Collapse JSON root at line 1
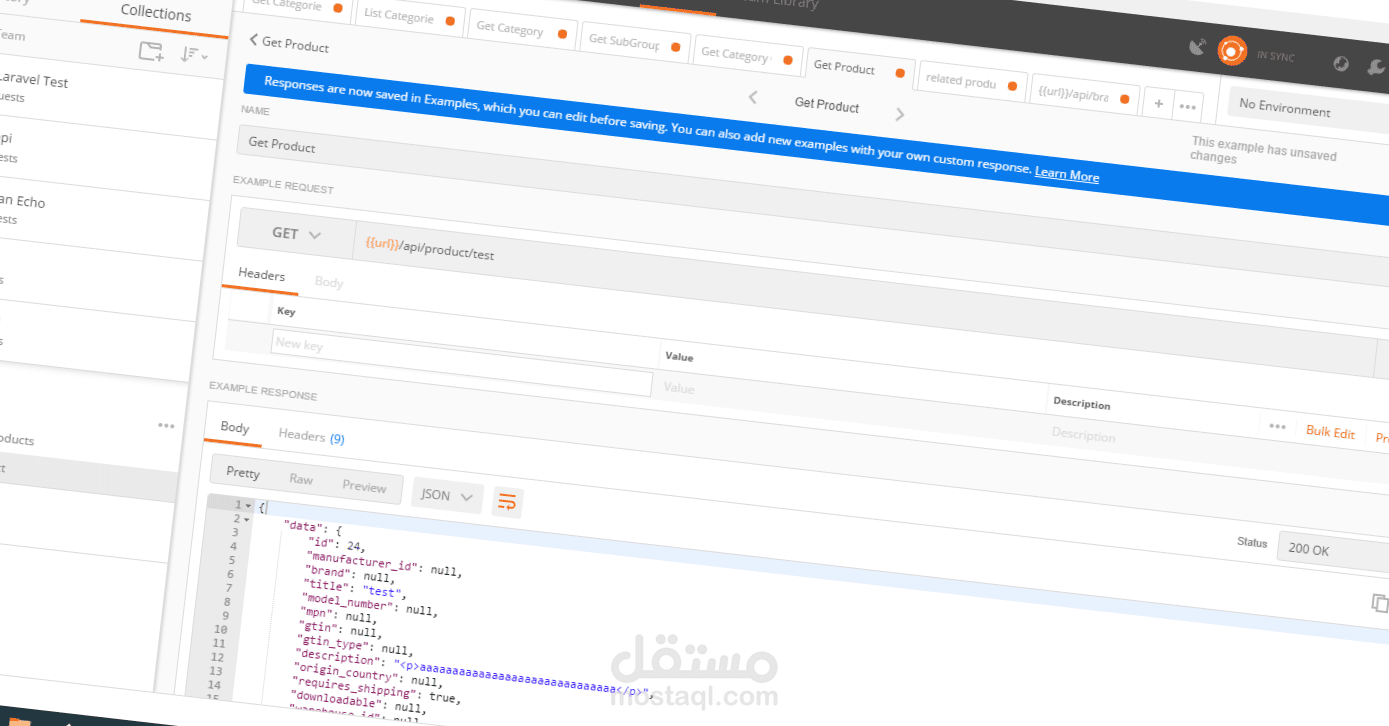 coord(248,506)
